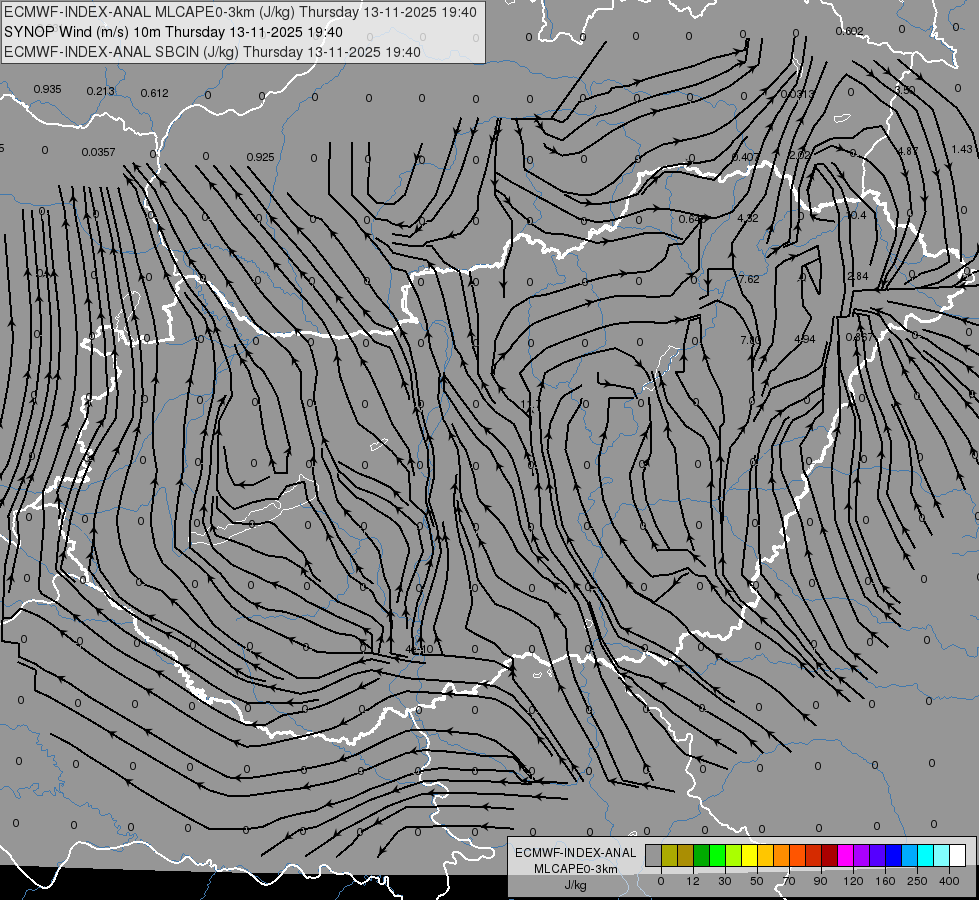The image size is (979, 900).
Task: Click the J/kg unit label in legend
Action: [x=575, y=885]
